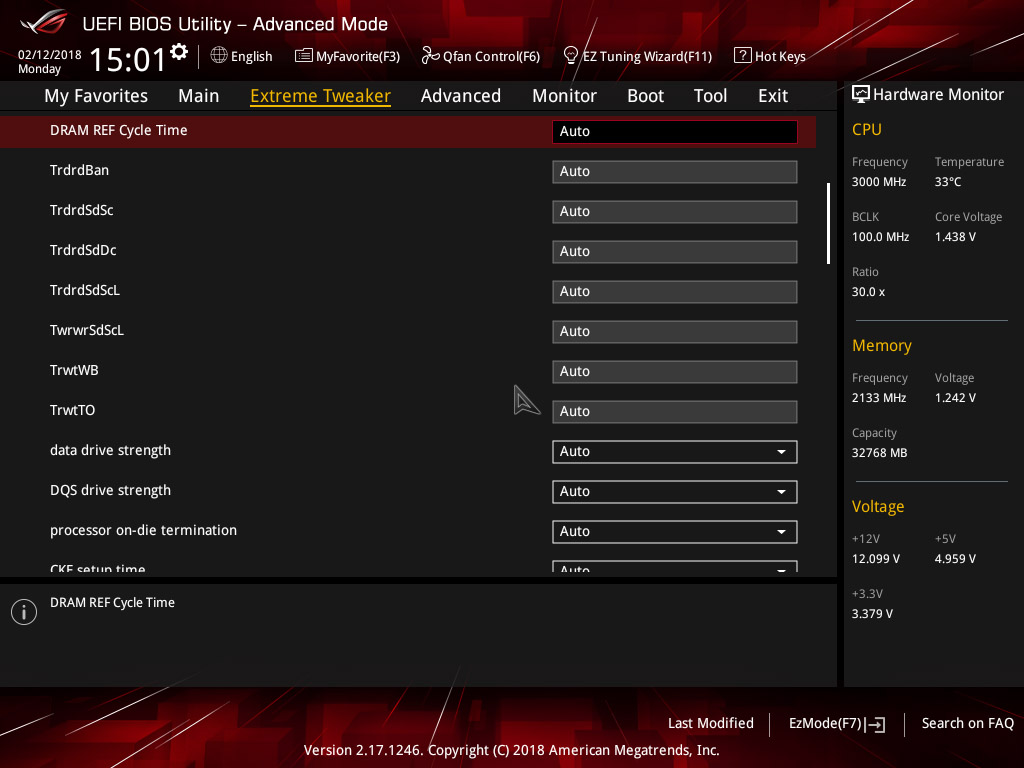
Task: Open the DQS drive strength dropdown
Action: pyautogui.click(x=675, y=492)
